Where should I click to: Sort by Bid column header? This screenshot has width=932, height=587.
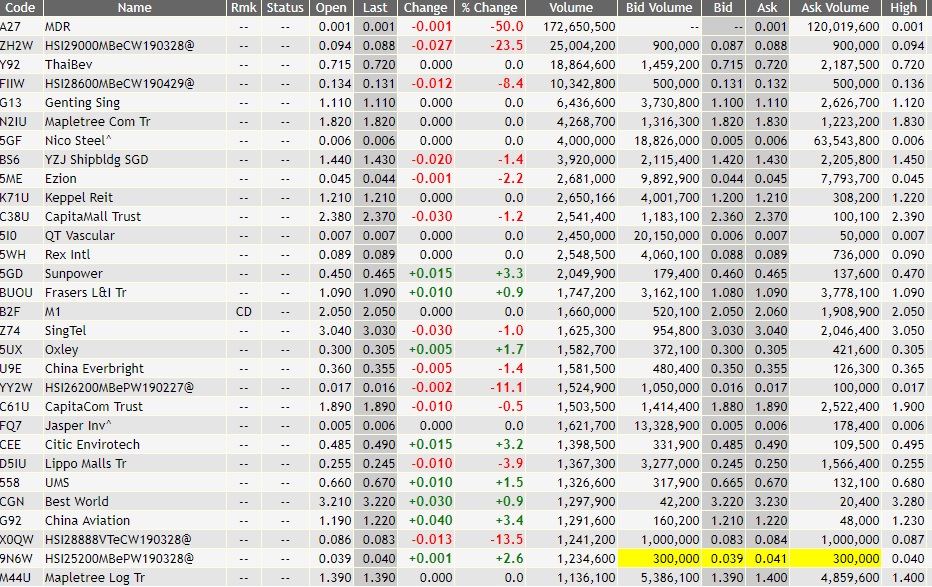pos(723,8)
